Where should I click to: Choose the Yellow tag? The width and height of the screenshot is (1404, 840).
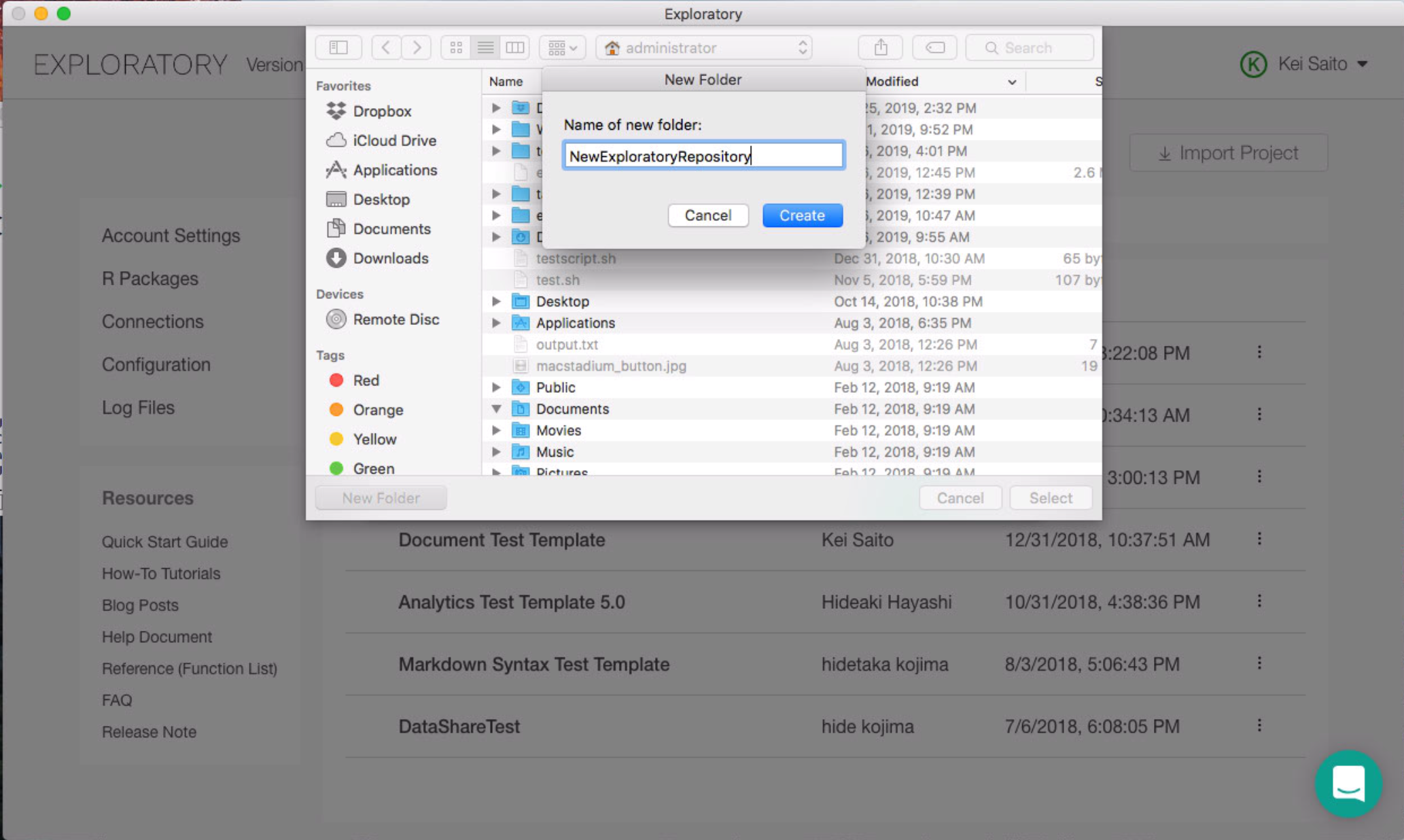click(363, 439)
